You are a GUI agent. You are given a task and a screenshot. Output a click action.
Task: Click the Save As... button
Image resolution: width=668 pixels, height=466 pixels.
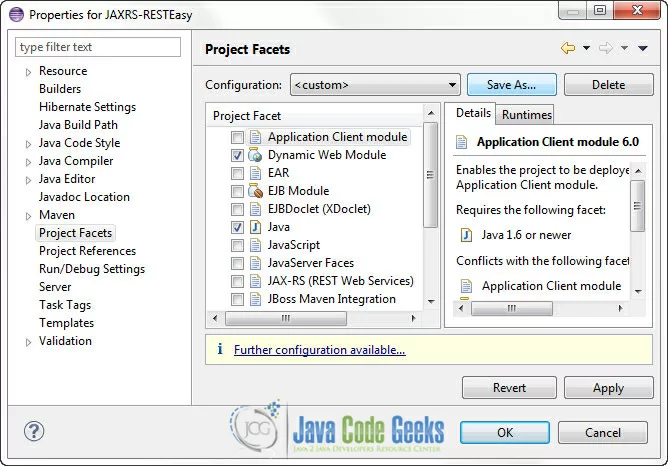point(512,85)
